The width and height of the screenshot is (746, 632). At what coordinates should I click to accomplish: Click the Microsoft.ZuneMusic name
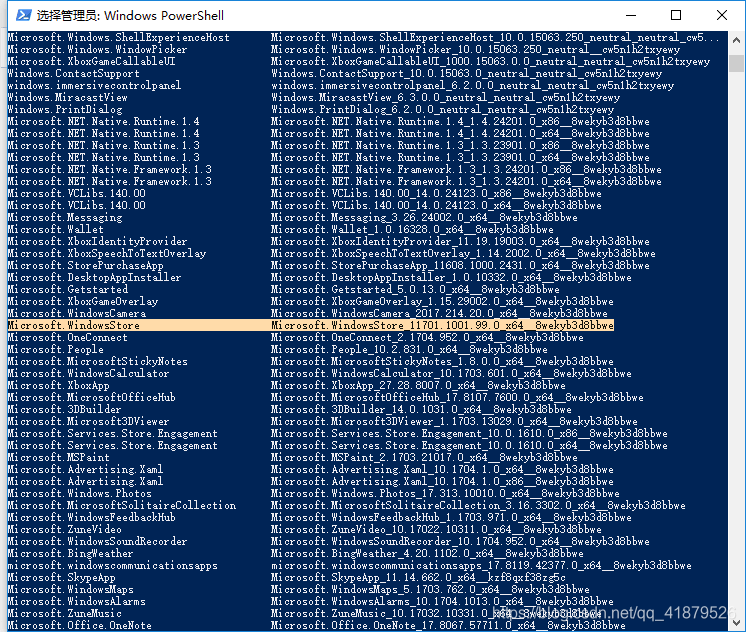pos(65,613)
